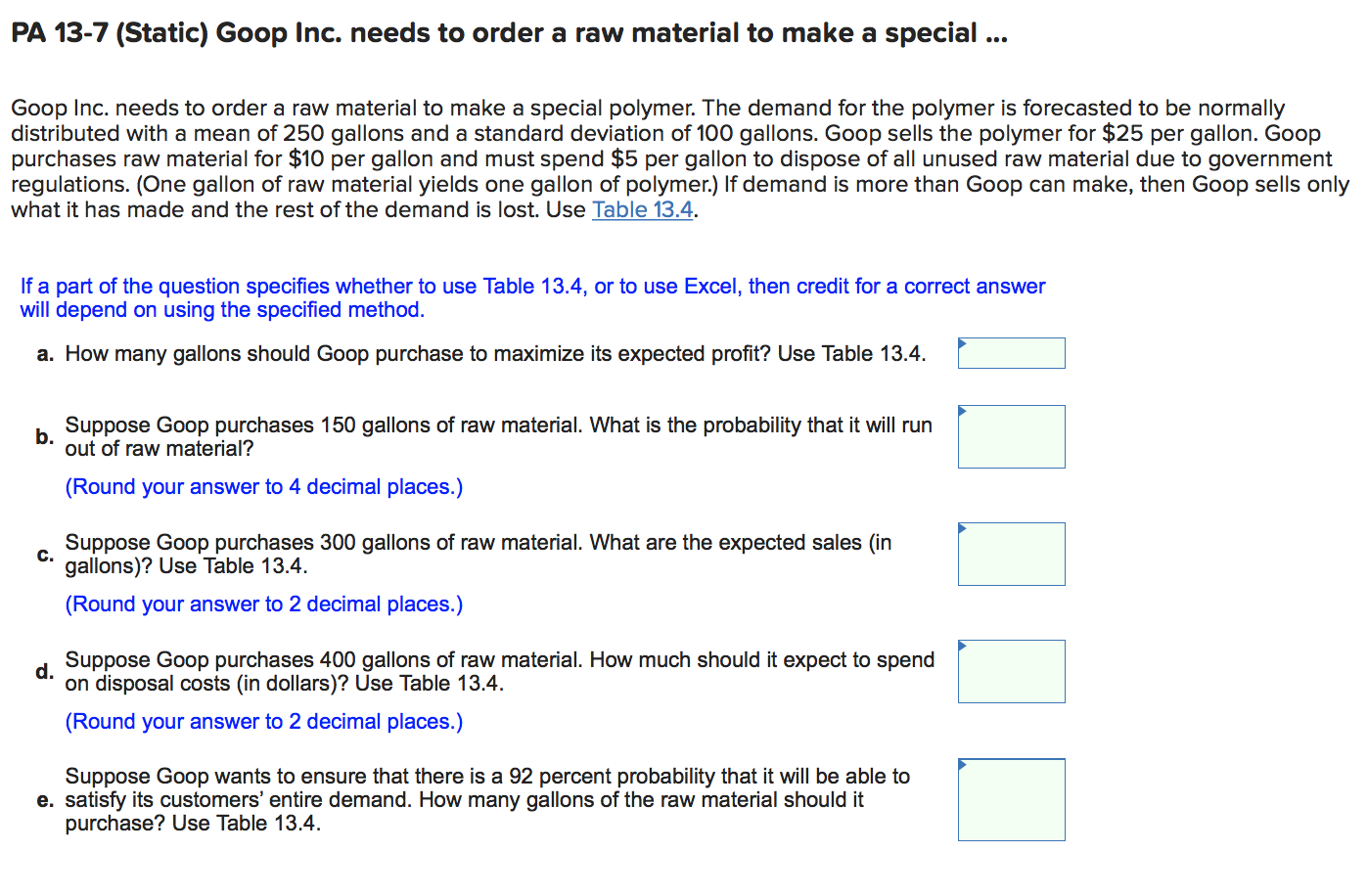Click the blue triangle on part d field
The width and height of the screenshot is (1368, 896).
tap(964, 645)
